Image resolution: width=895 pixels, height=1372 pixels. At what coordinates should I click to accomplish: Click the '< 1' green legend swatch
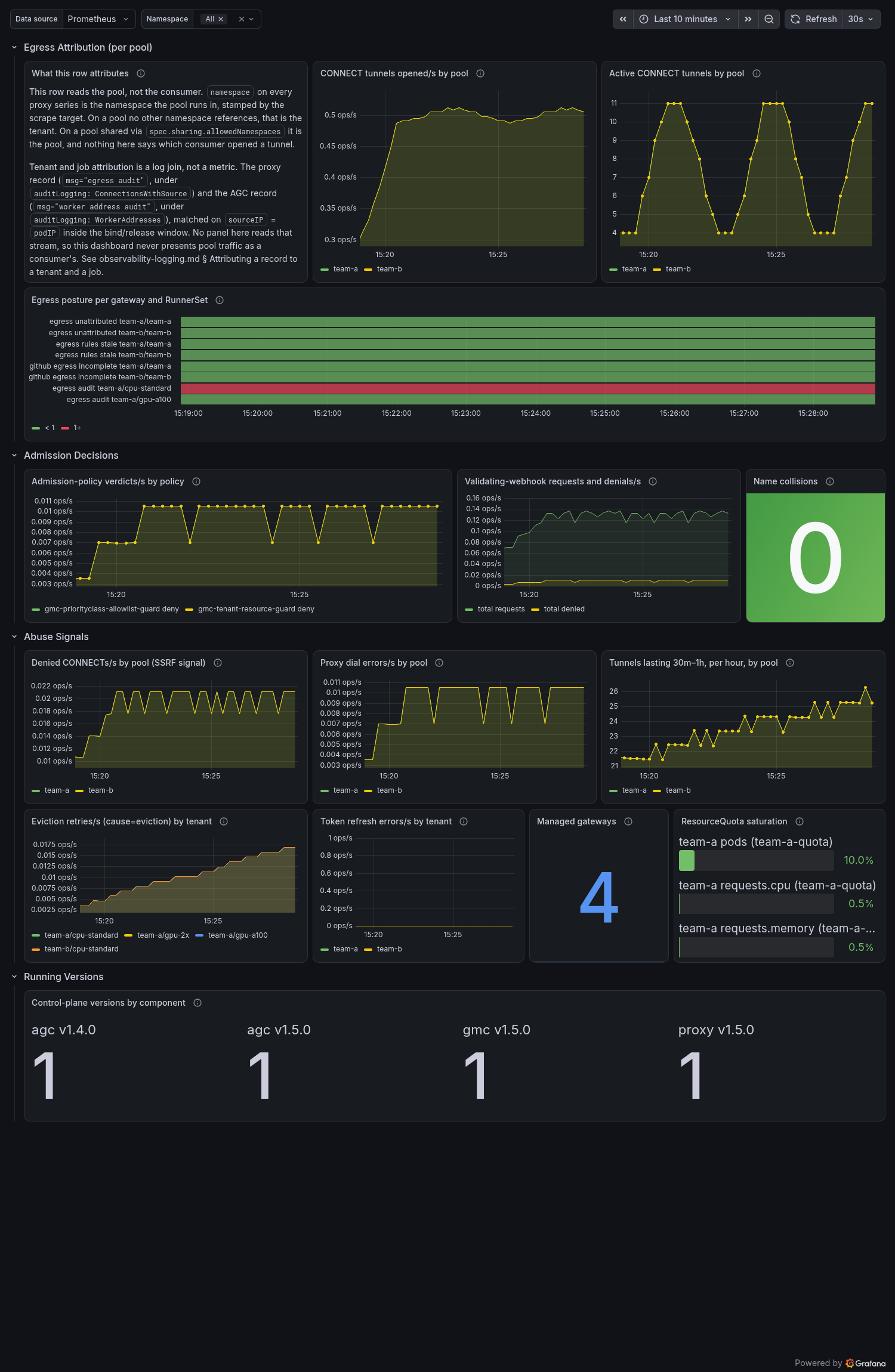coord(36,428)
